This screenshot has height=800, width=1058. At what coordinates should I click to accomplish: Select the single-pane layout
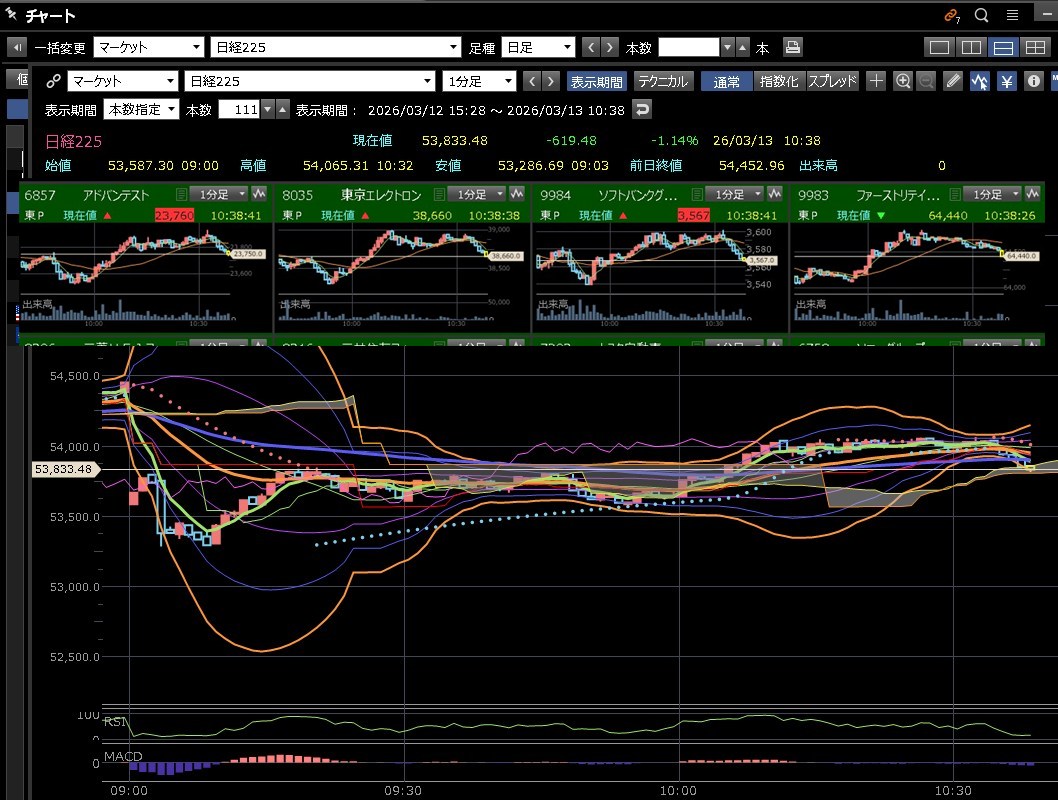point(940,47)
